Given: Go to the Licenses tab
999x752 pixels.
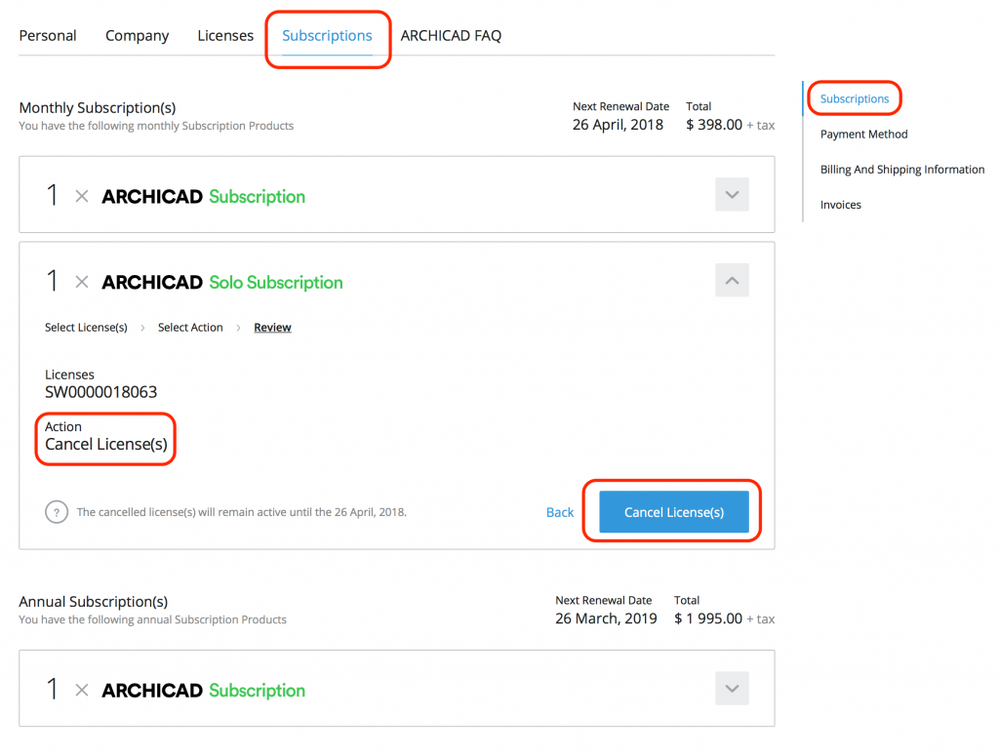Looking at the screenshot, I should 225,36.
